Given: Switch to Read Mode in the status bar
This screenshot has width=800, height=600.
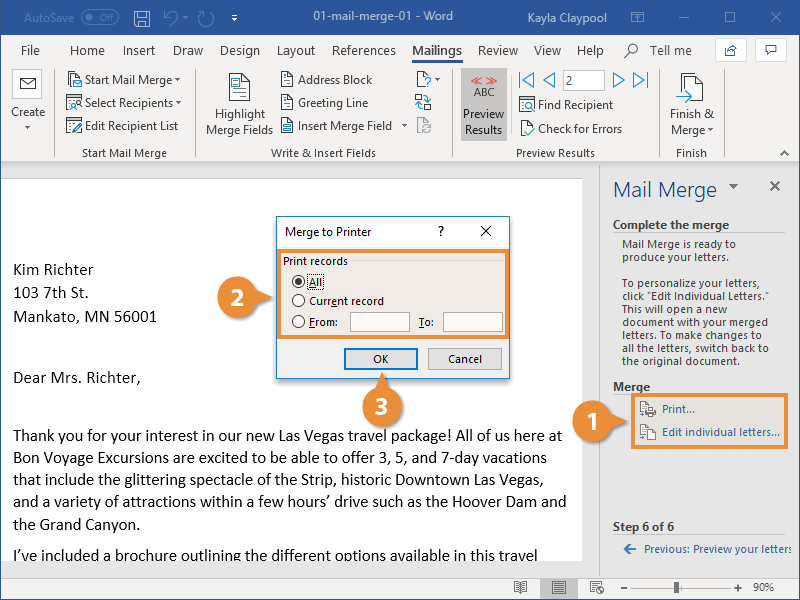Looking at the screenshot, I should (520, 587).
